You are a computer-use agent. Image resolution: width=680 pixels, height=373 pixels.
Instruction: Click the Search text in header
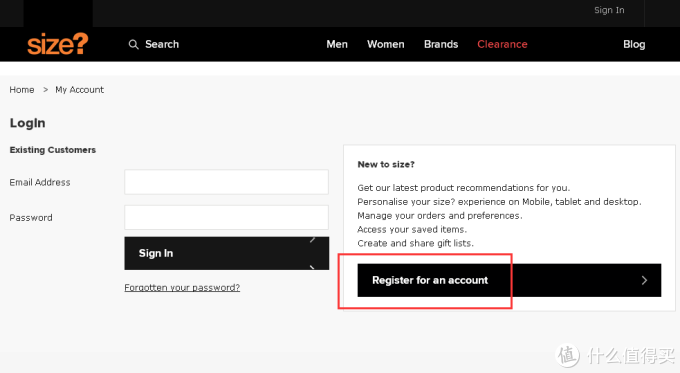pos(162,44)
